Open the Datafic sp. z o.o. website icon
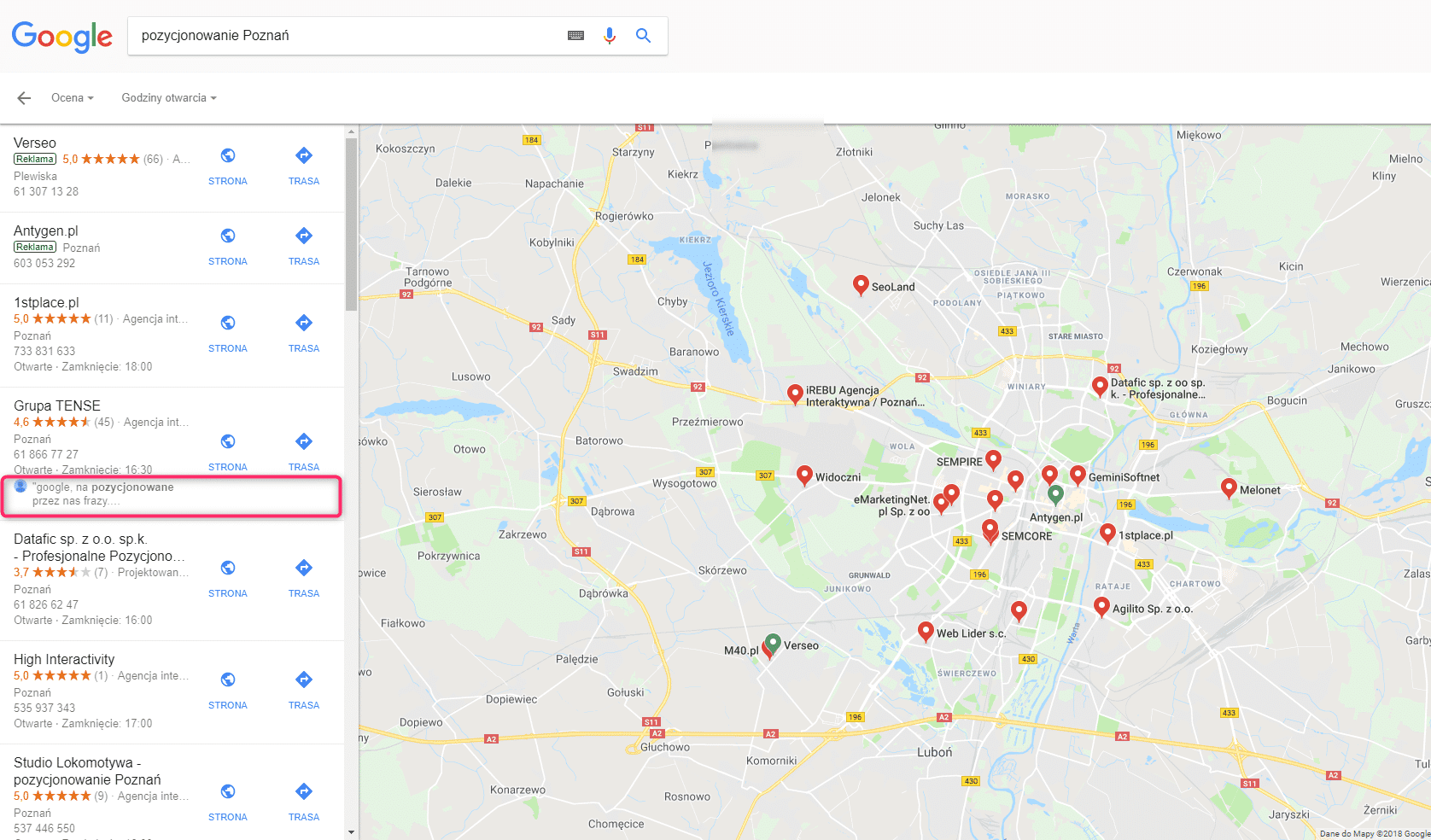1431x840 pixels. click(228, 568)
